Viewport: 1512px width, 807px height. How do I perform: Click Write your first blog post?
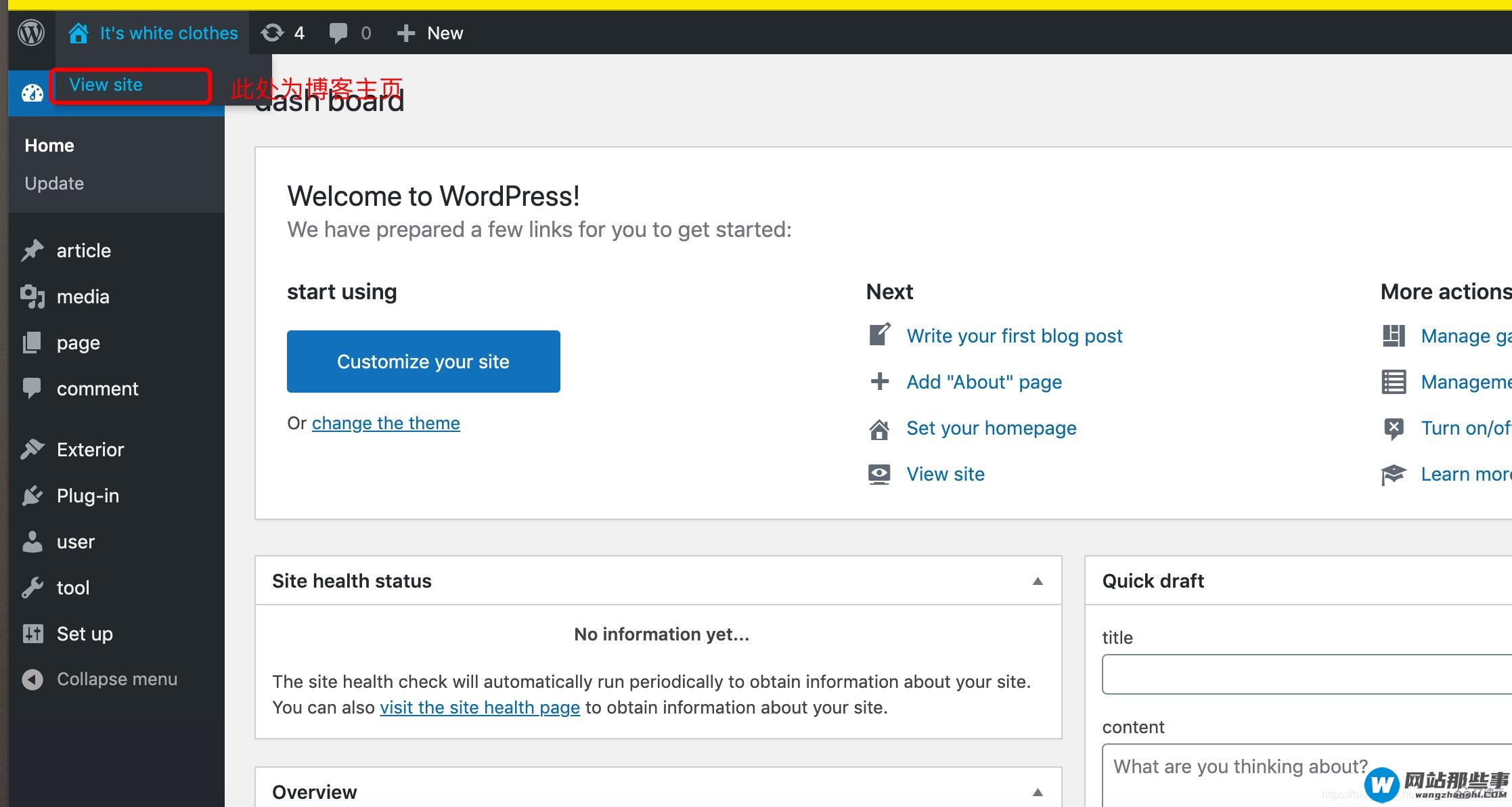1014,336
